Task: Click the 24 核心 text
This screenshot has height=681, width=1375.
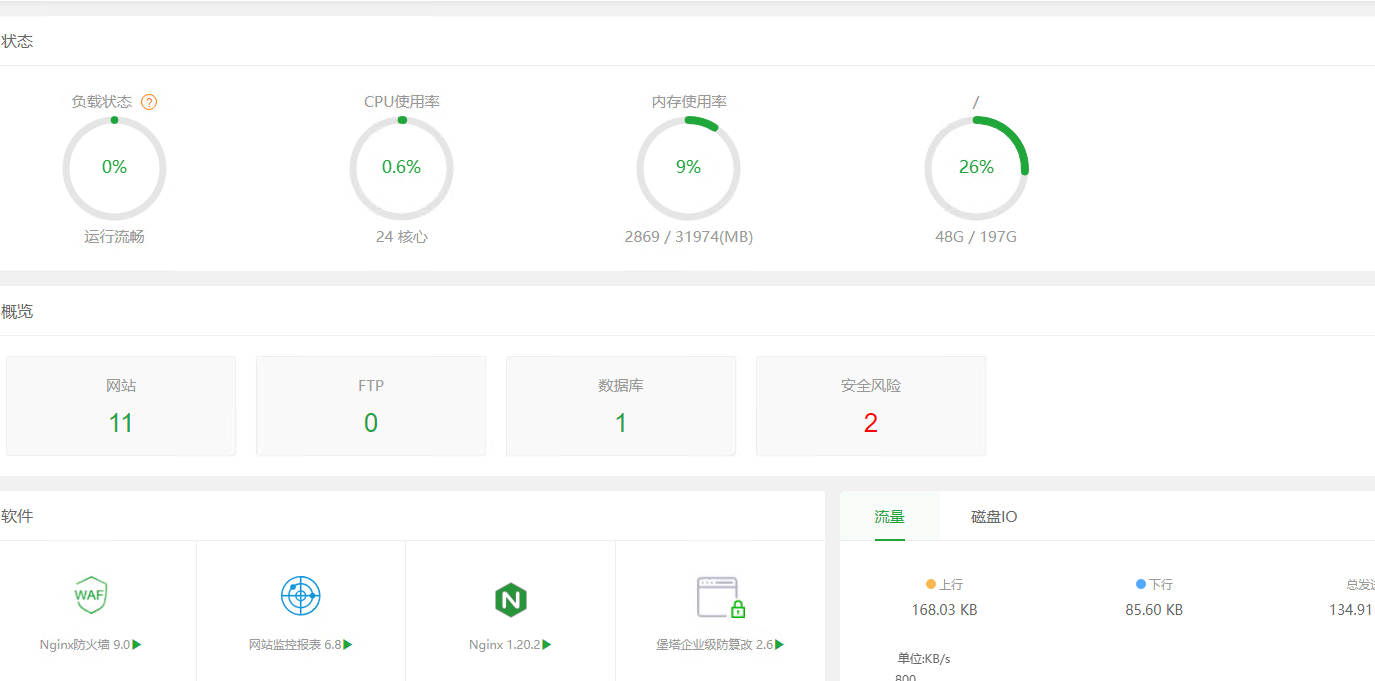Action: pos(402,237)
